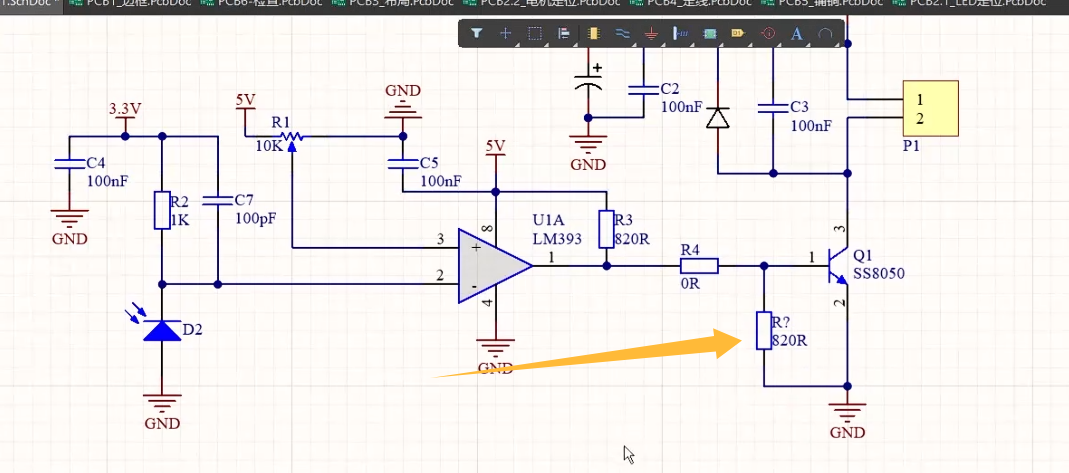This screenshot has height=473, width=1069.
Task: Click the 5V label above the LM393
Action: click(x=496, y=146)
